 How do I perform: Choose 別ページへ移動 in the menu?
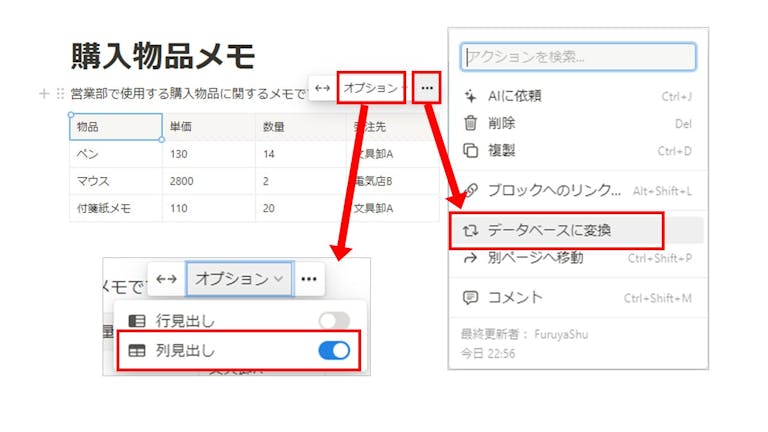[578, 258]
